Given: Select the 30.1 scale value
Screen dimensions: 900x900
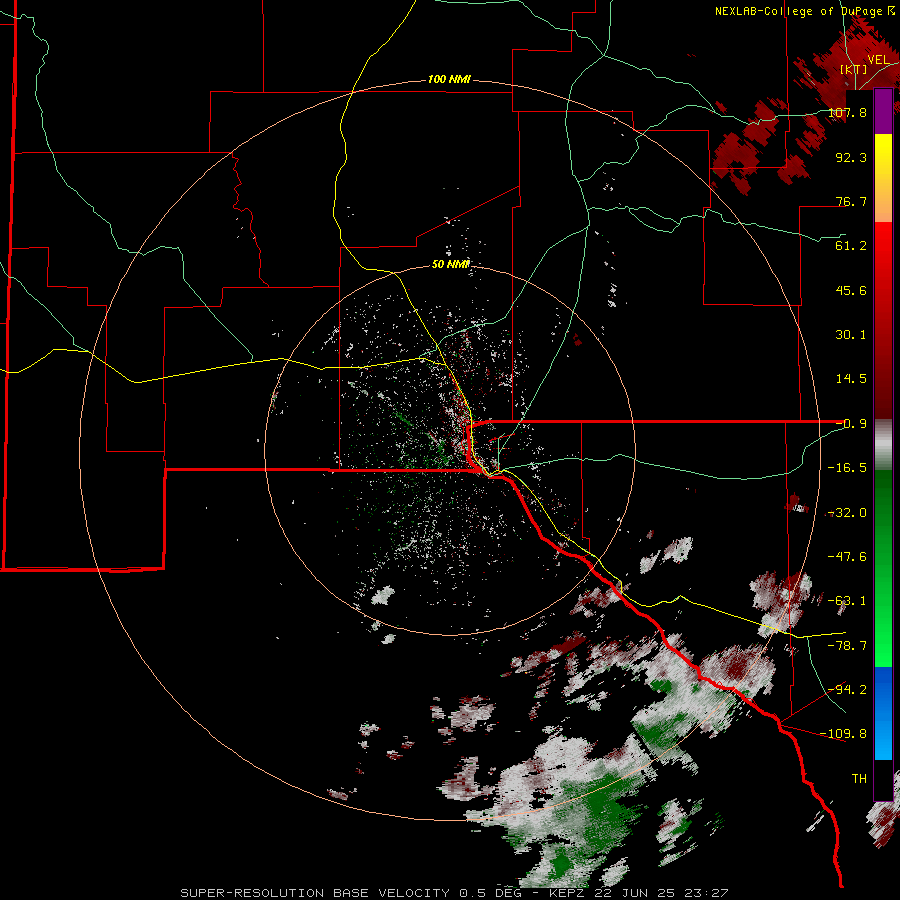Looking at the screenshot, I should (x=851, y=335).
